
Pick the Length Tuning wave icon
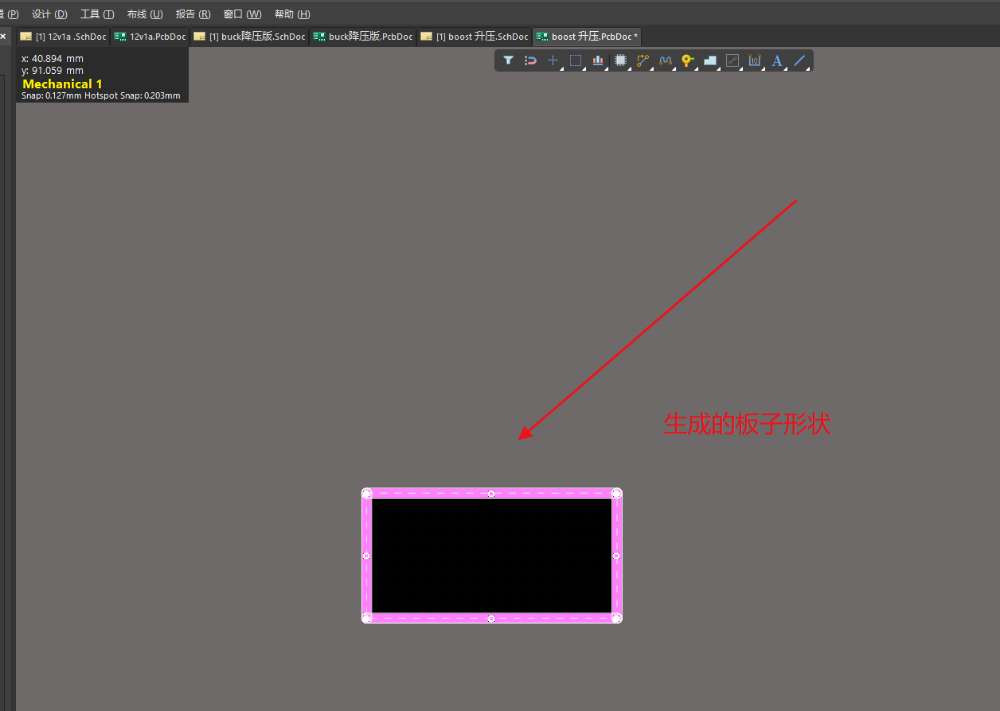click(x=665, y=61)
